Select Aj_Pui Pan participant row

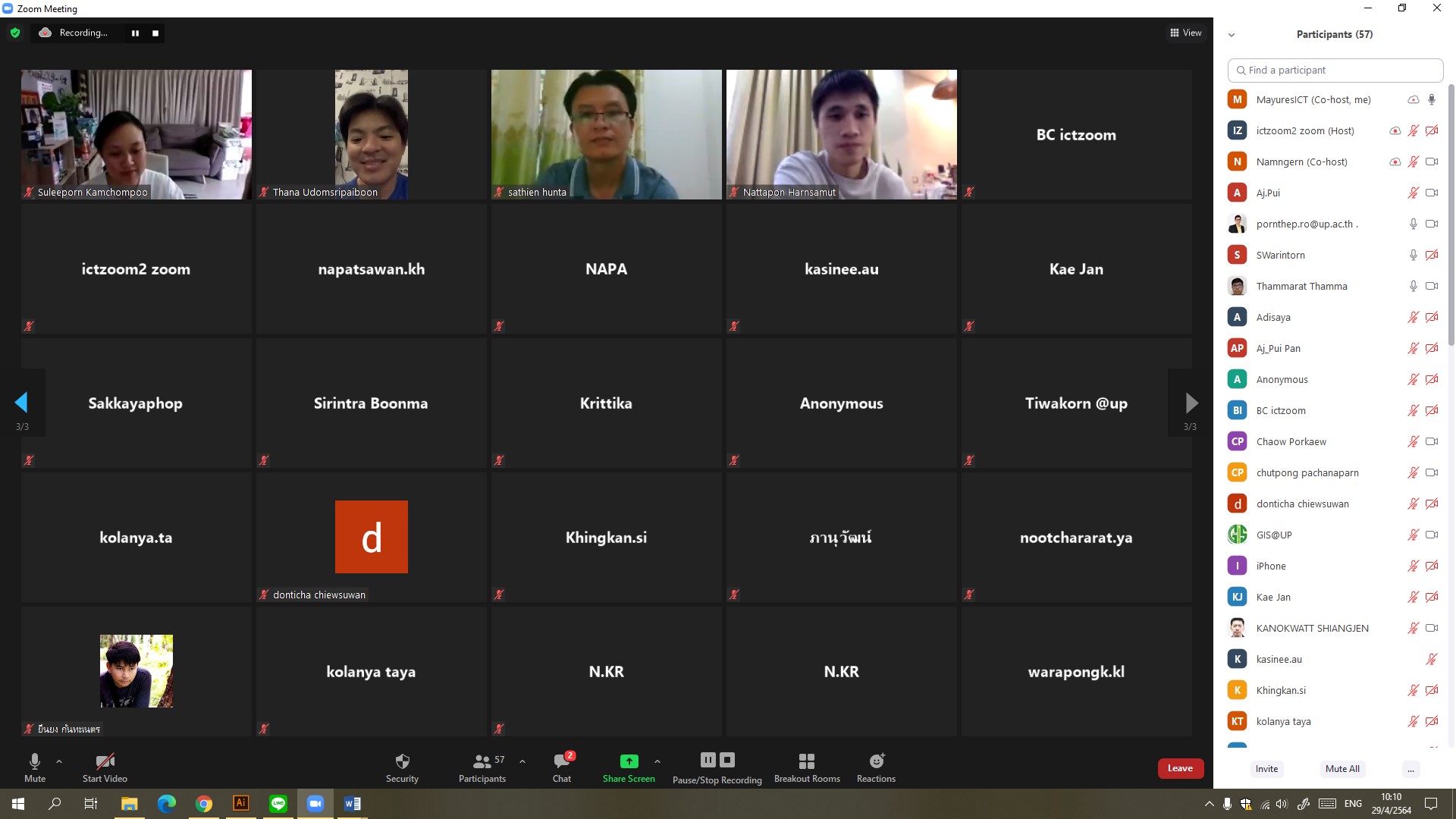1333,348
